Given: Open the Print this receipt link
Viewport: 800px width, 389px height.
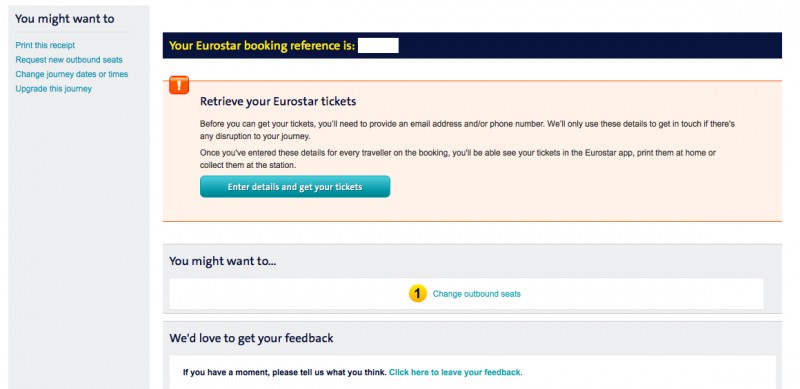Looking at the screenshot, I should 45,45.
